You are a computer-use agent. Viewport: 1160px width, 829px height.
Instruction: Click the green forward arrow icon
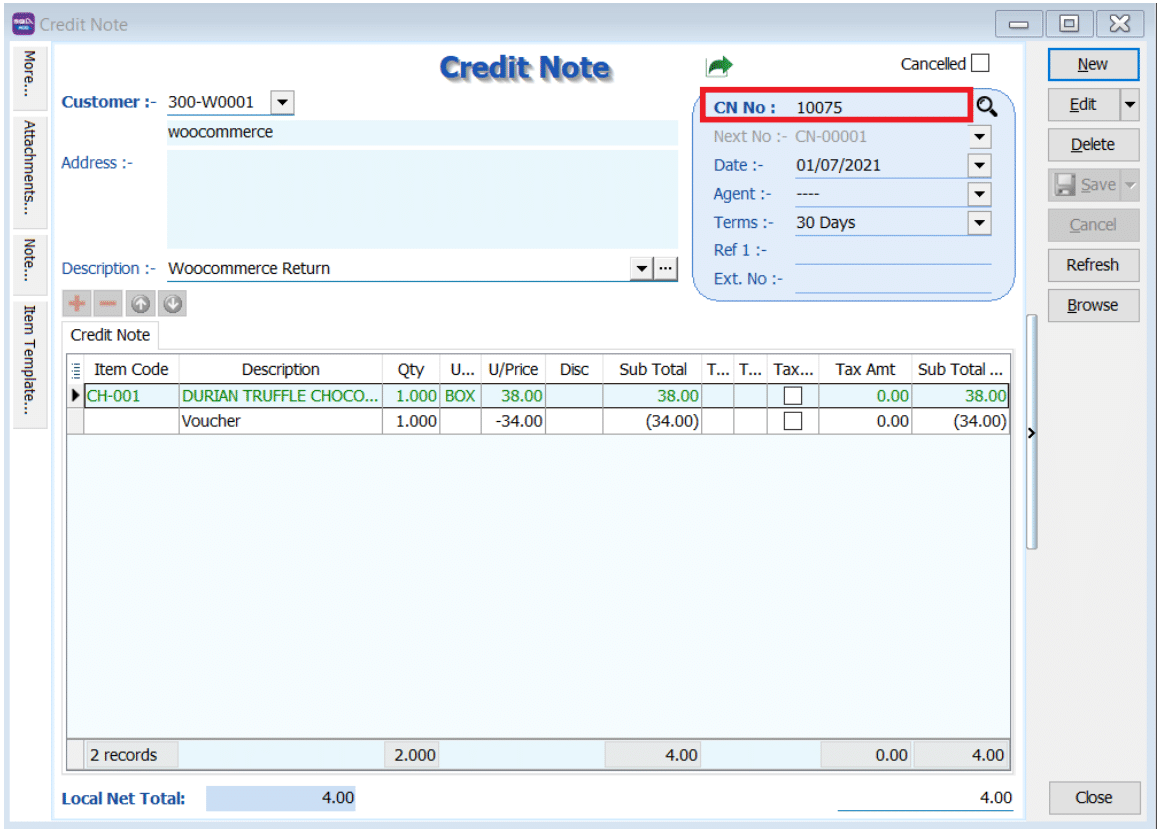tap(719, 66)
